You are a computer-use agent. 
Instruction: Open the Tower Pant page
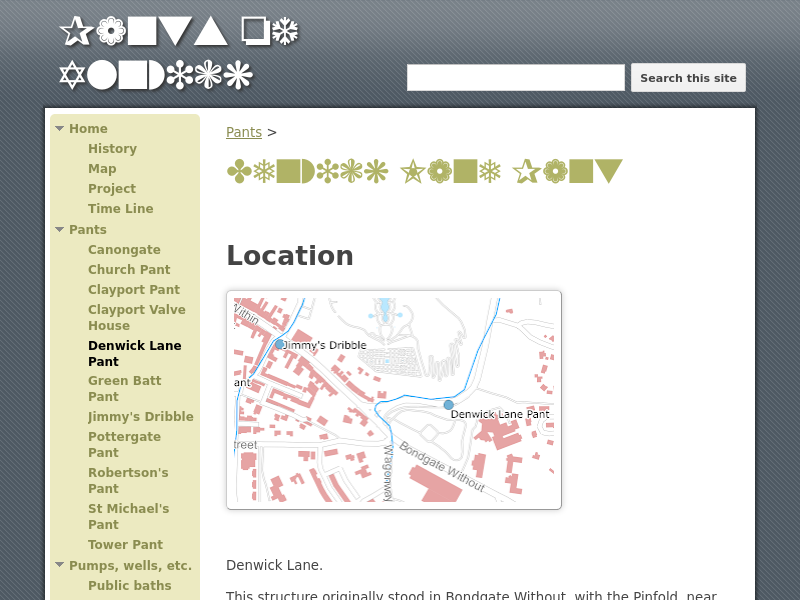click(125, 545)
